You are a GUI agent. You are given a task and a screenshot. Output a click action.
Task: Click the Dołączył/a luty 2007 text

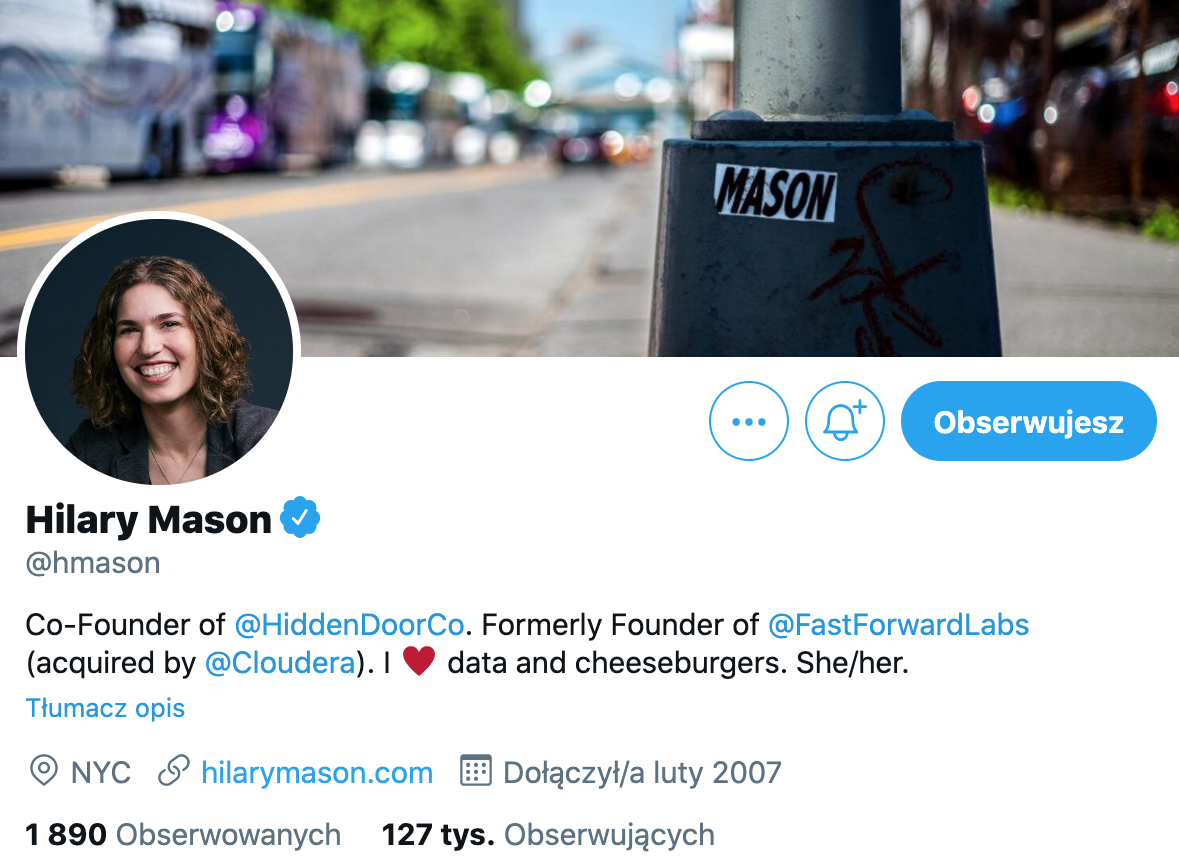coord(642,773)
